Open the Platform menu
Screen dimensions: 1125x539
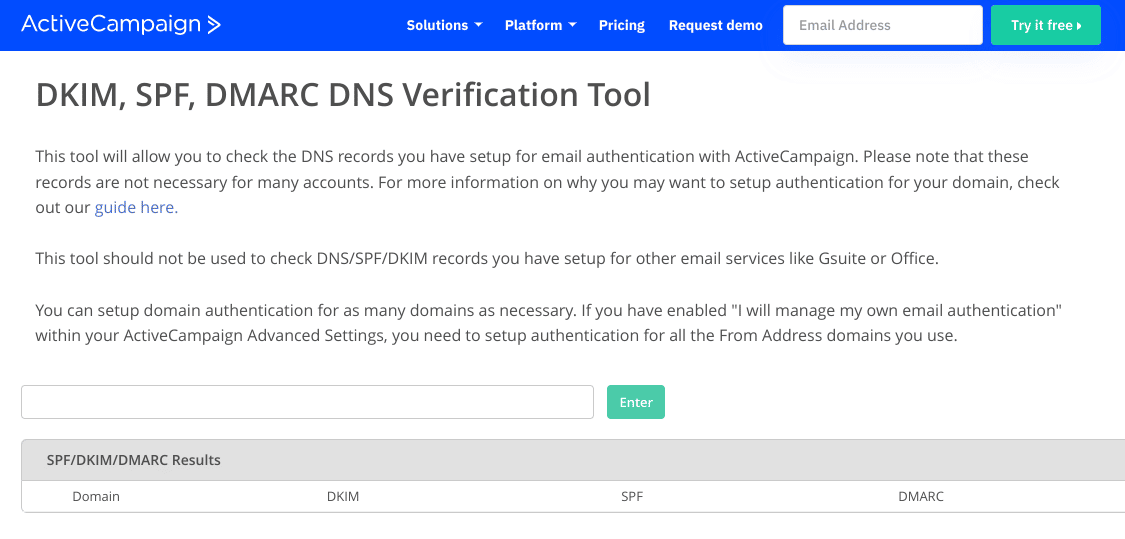coord(533,25)
